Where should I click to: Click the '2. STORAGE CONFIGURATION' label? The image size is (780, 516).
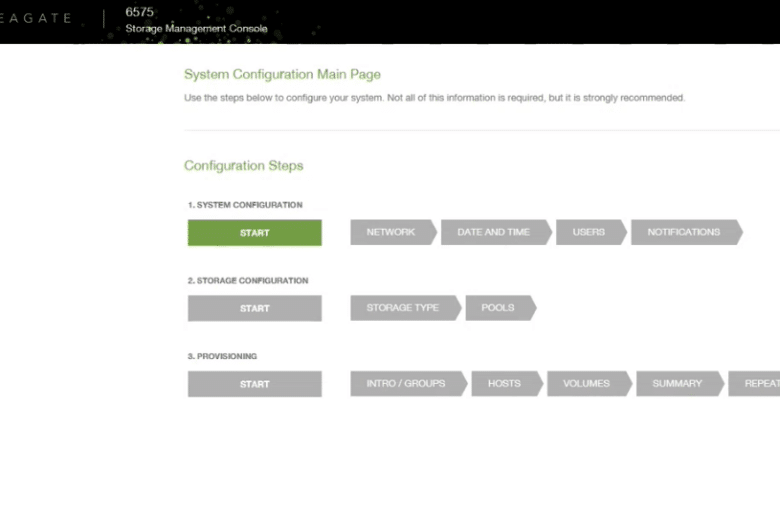click(248, 281)
